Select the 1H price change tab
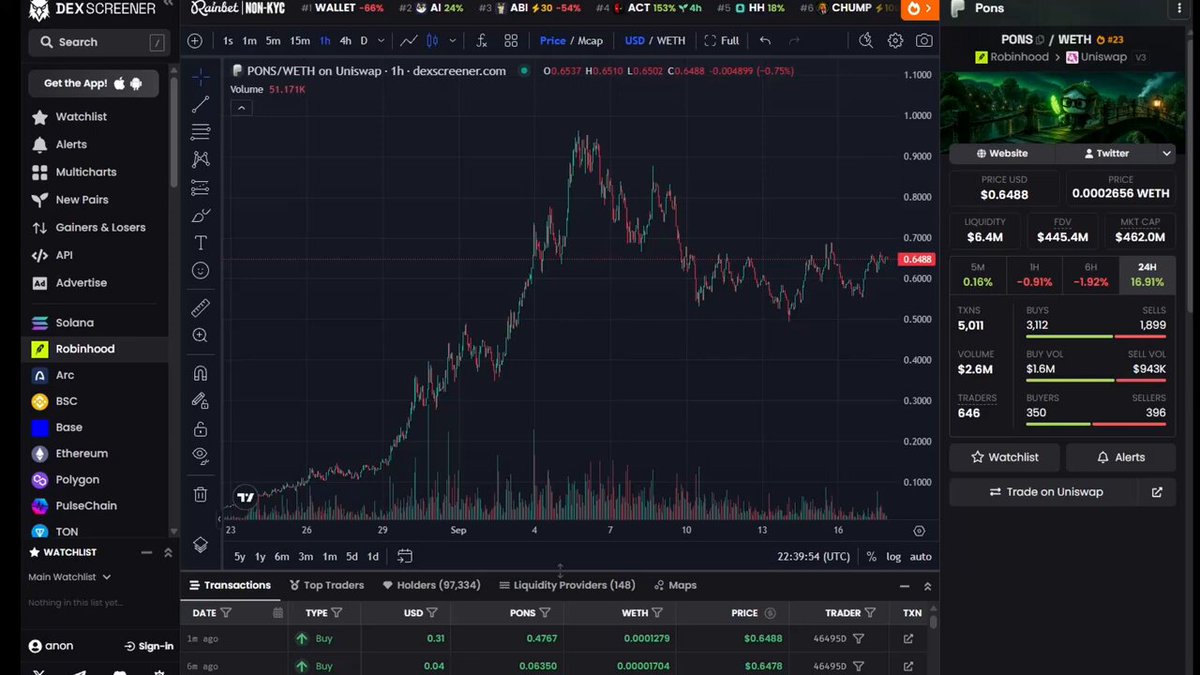This screenshot has width=1200, height=675. tap(1033, 275)
